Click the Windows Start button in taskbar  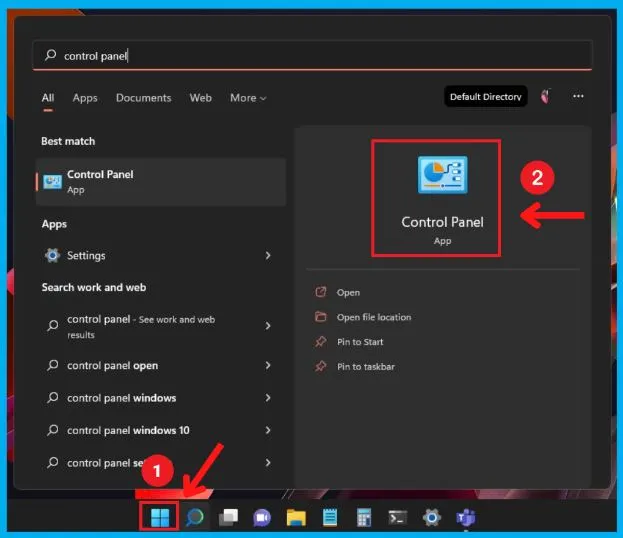point(160,517)
